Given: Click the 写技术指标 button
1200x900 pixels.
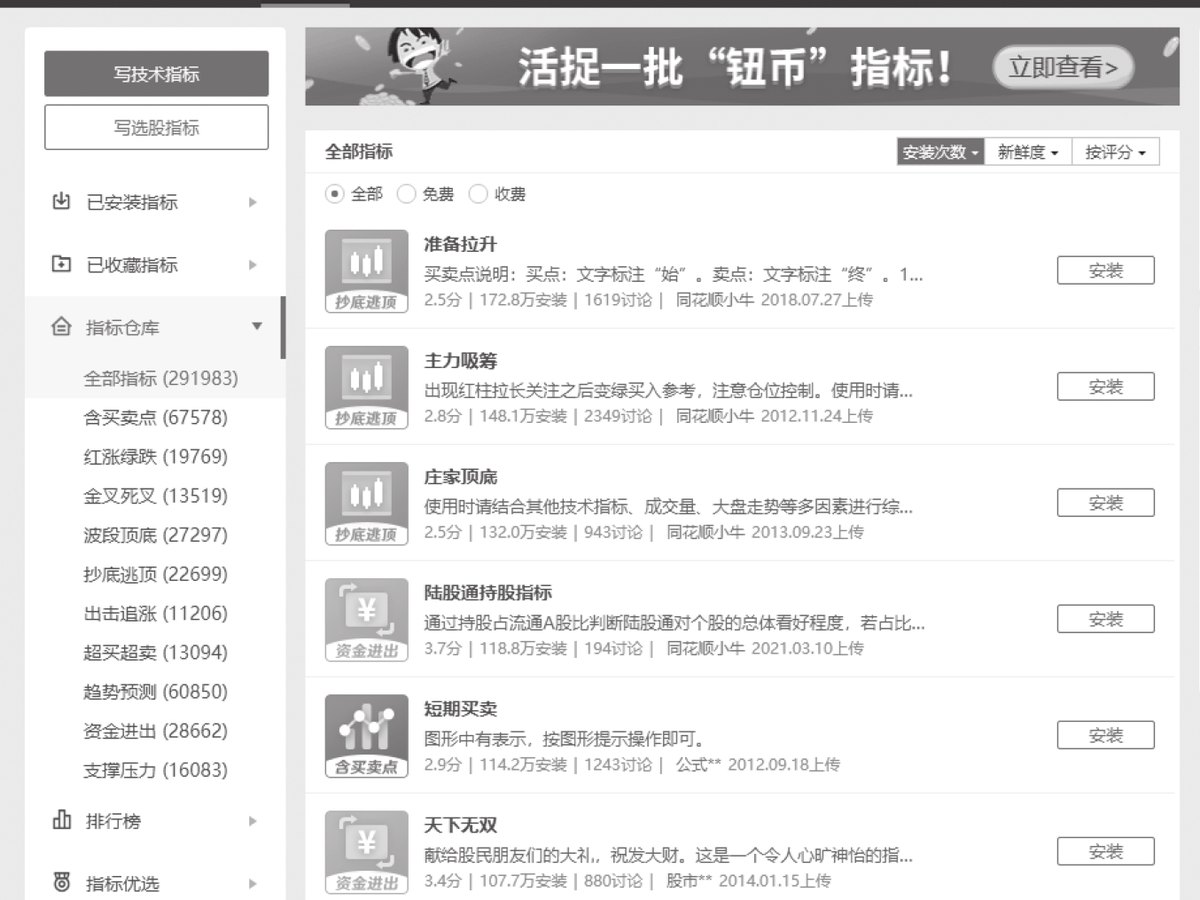Looking at the screenshot, I should [156, 74].
